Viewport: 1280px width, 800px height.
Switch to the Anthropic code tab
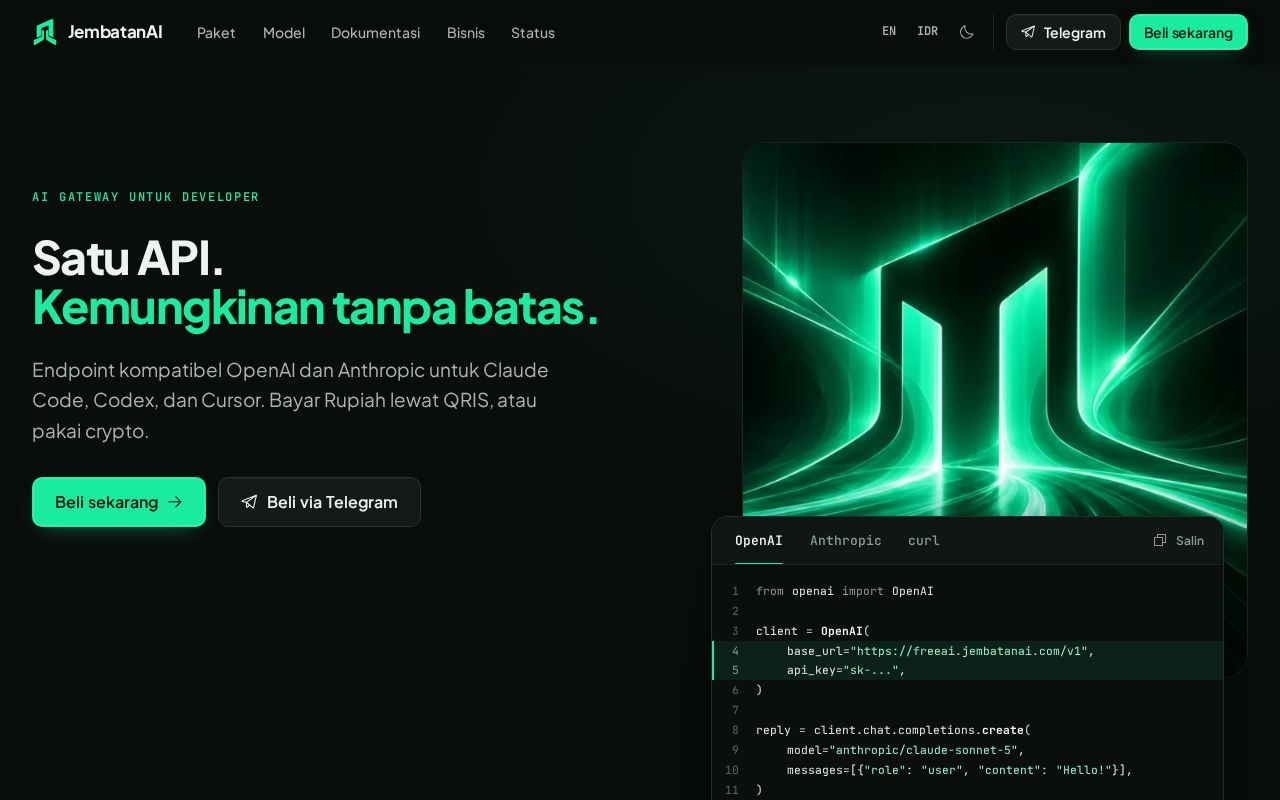click(x=846, y=540)
